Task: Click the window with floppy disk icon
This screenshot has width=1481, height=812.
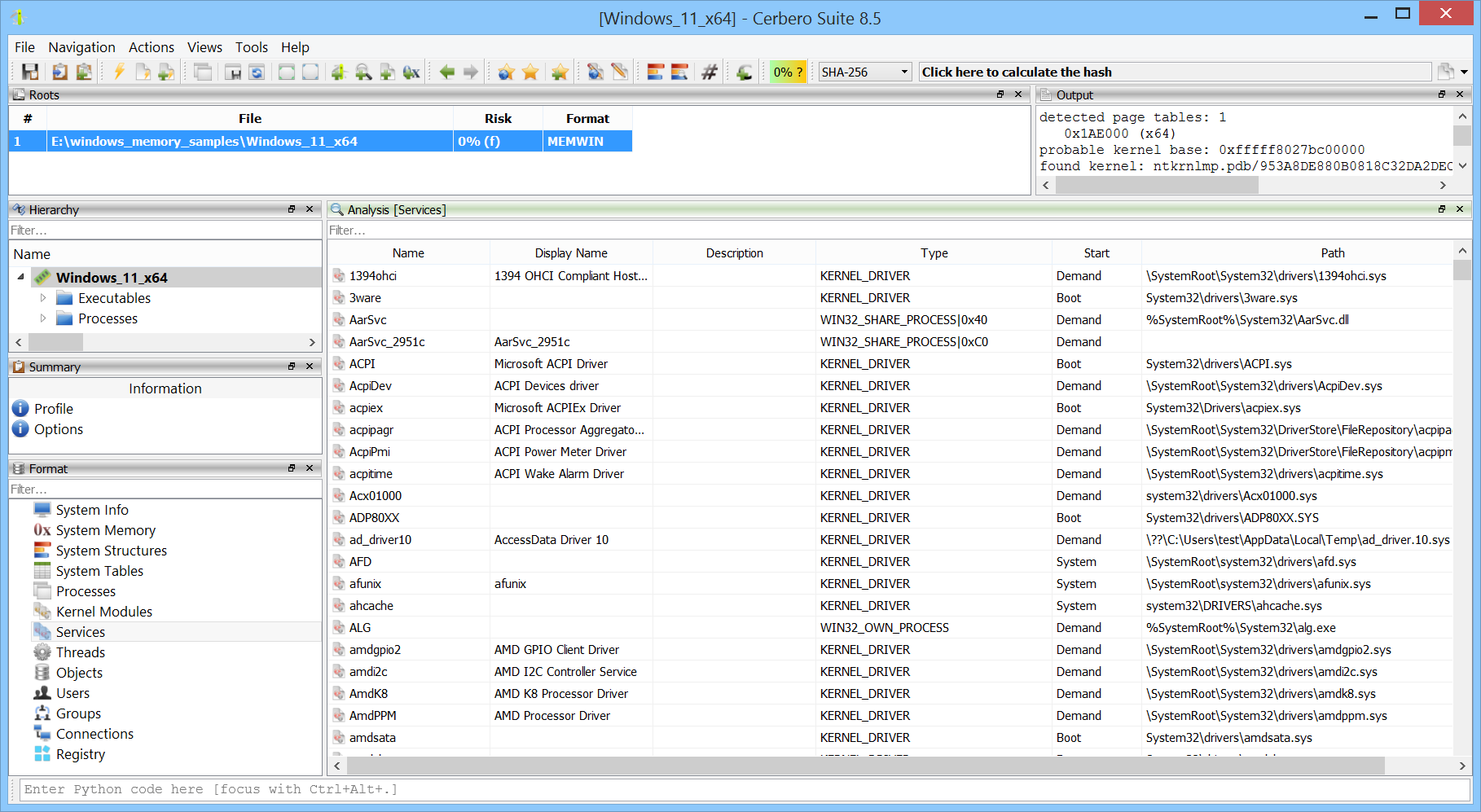Action: tap(233, 72)
